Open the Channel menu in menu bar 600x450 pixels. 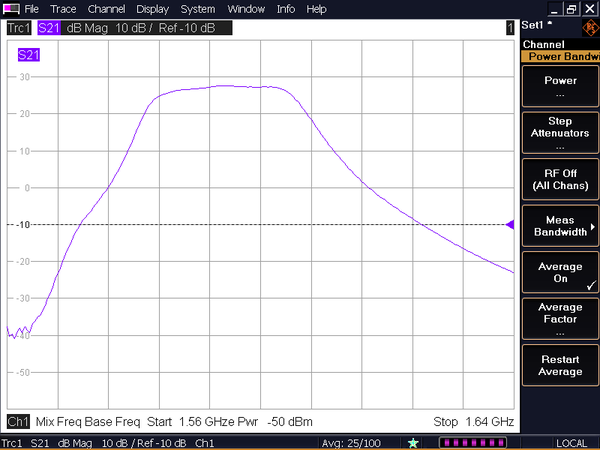click(106, 8)
